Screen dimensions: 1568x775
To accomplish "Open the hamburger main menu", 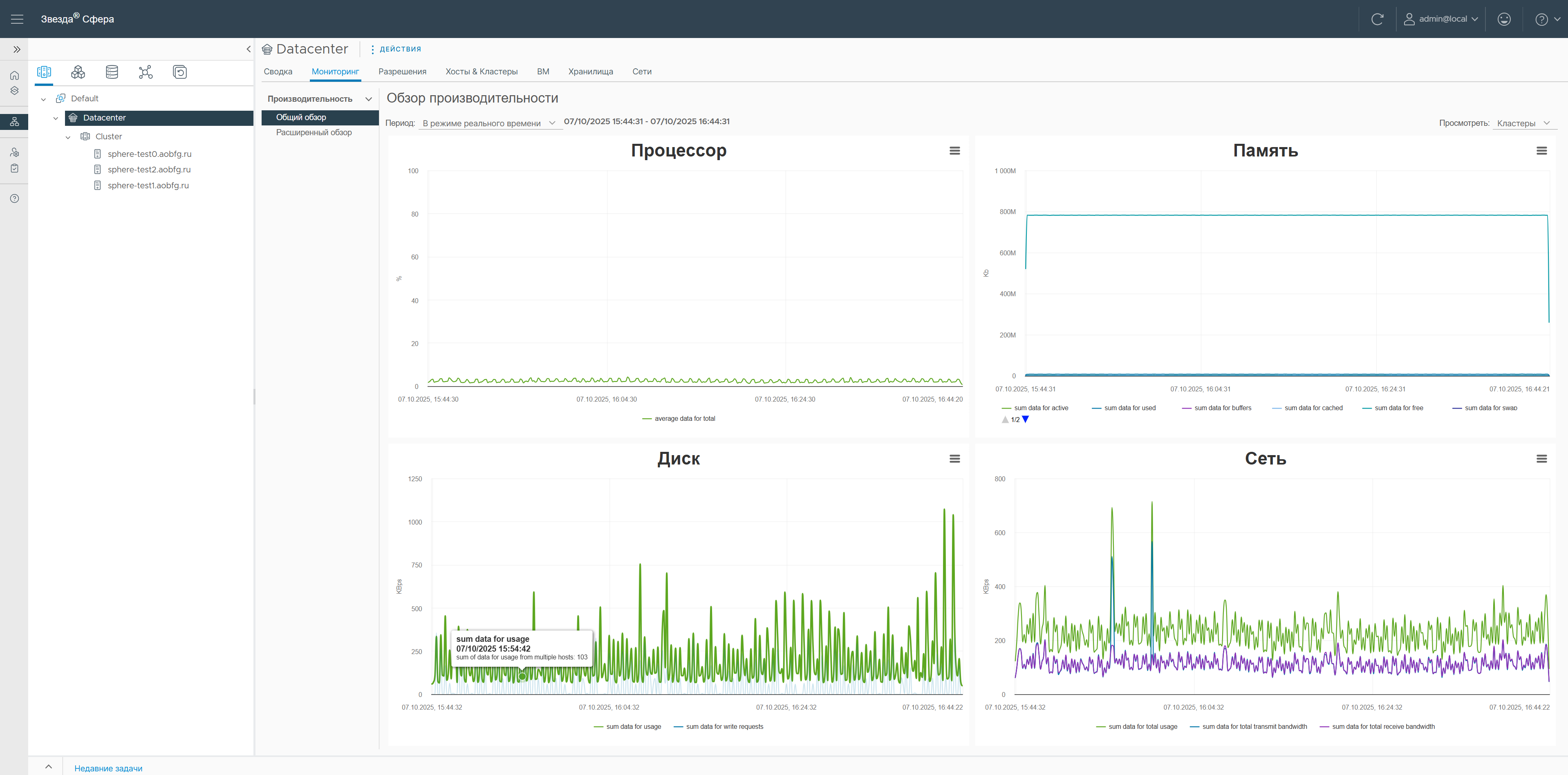I will [17, 19].
